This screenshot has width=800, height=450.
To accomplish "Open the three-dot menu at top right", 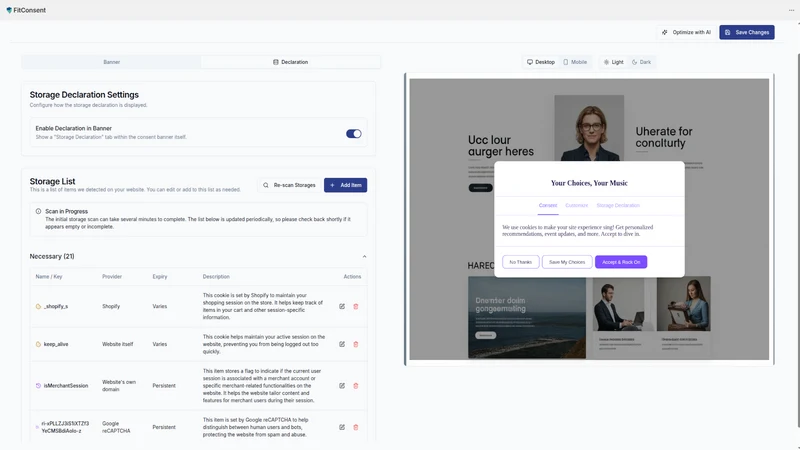I will pyautogui.click(x=791, y=10).
